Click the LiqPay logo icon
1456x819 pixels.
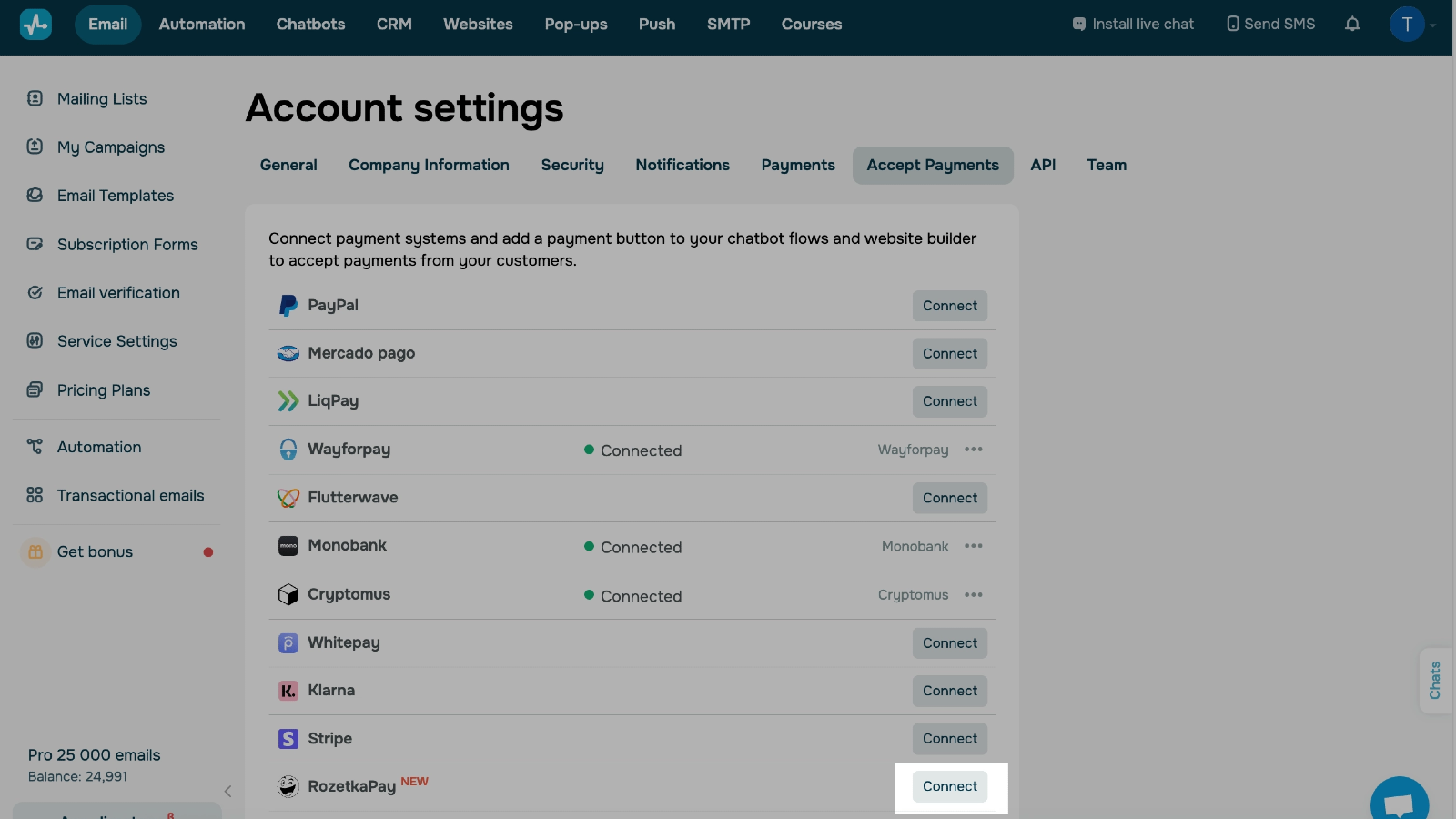(288, 401)
